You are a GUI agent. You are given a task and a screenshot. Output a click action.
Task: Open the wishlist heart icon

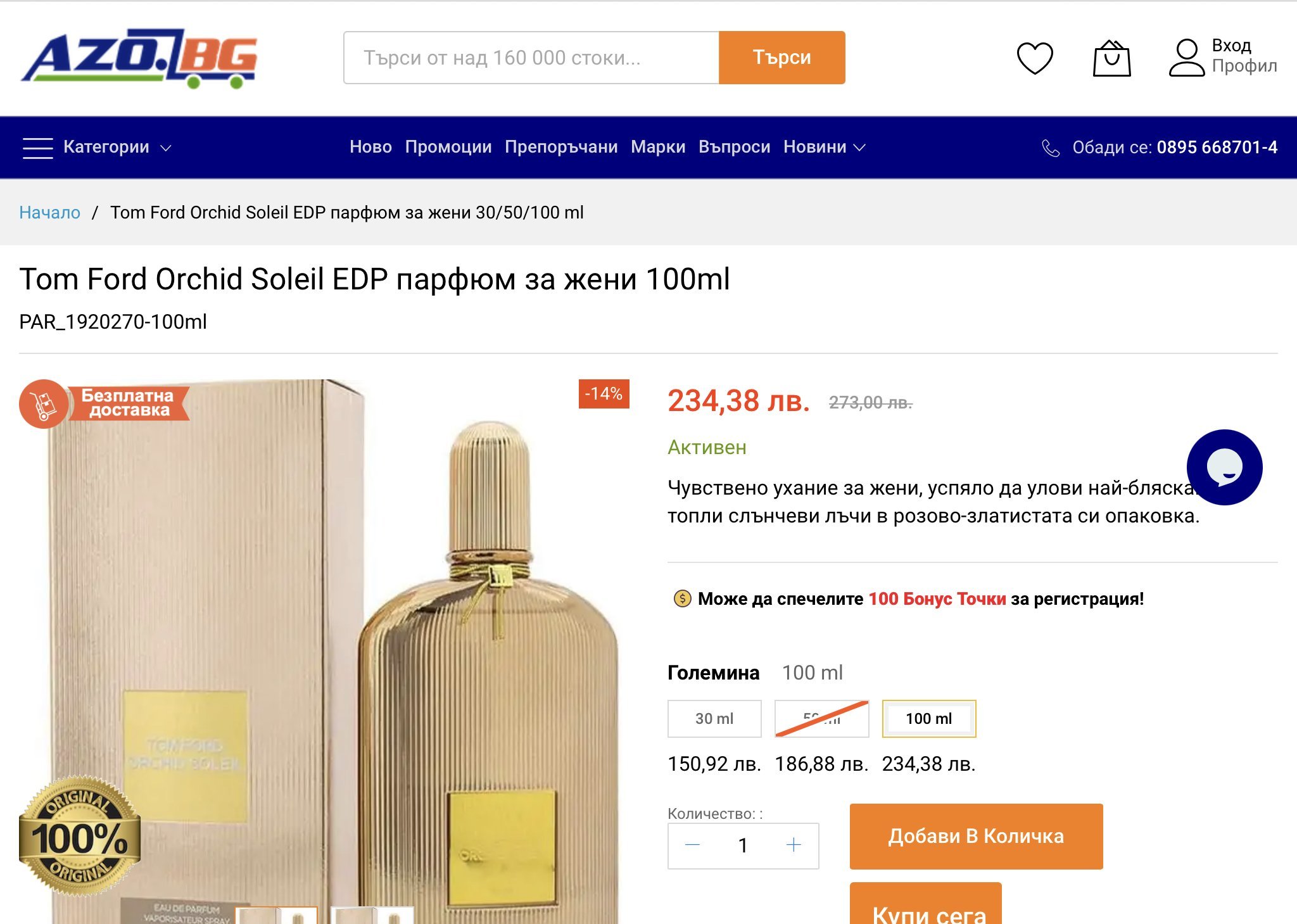coord(1035,58)
